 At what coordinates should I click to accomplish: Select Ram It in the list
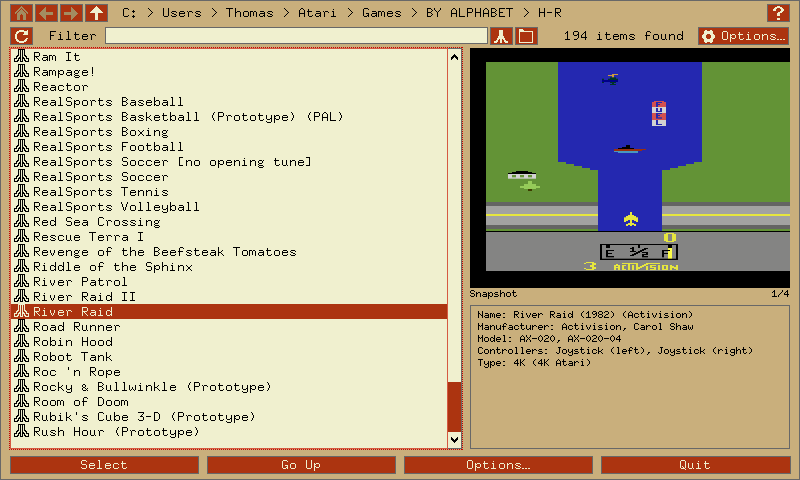(229, 57)
